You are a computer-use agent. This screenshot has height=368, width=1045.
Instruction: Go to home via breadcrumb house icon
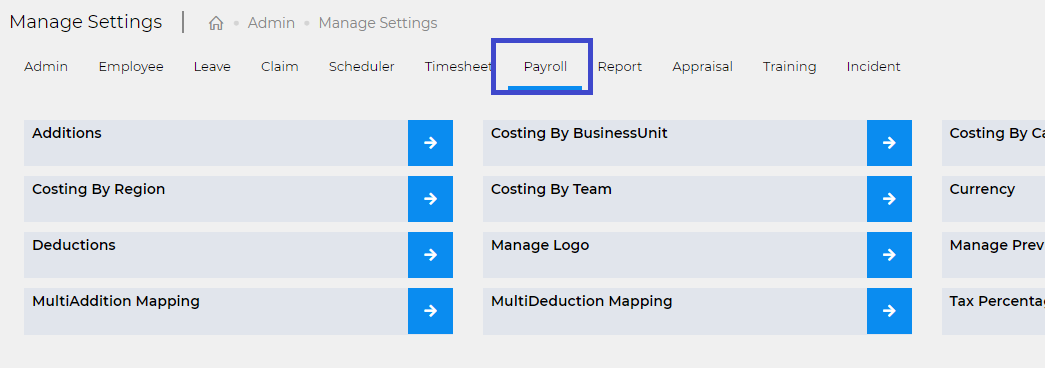click(x=216, y=23)
